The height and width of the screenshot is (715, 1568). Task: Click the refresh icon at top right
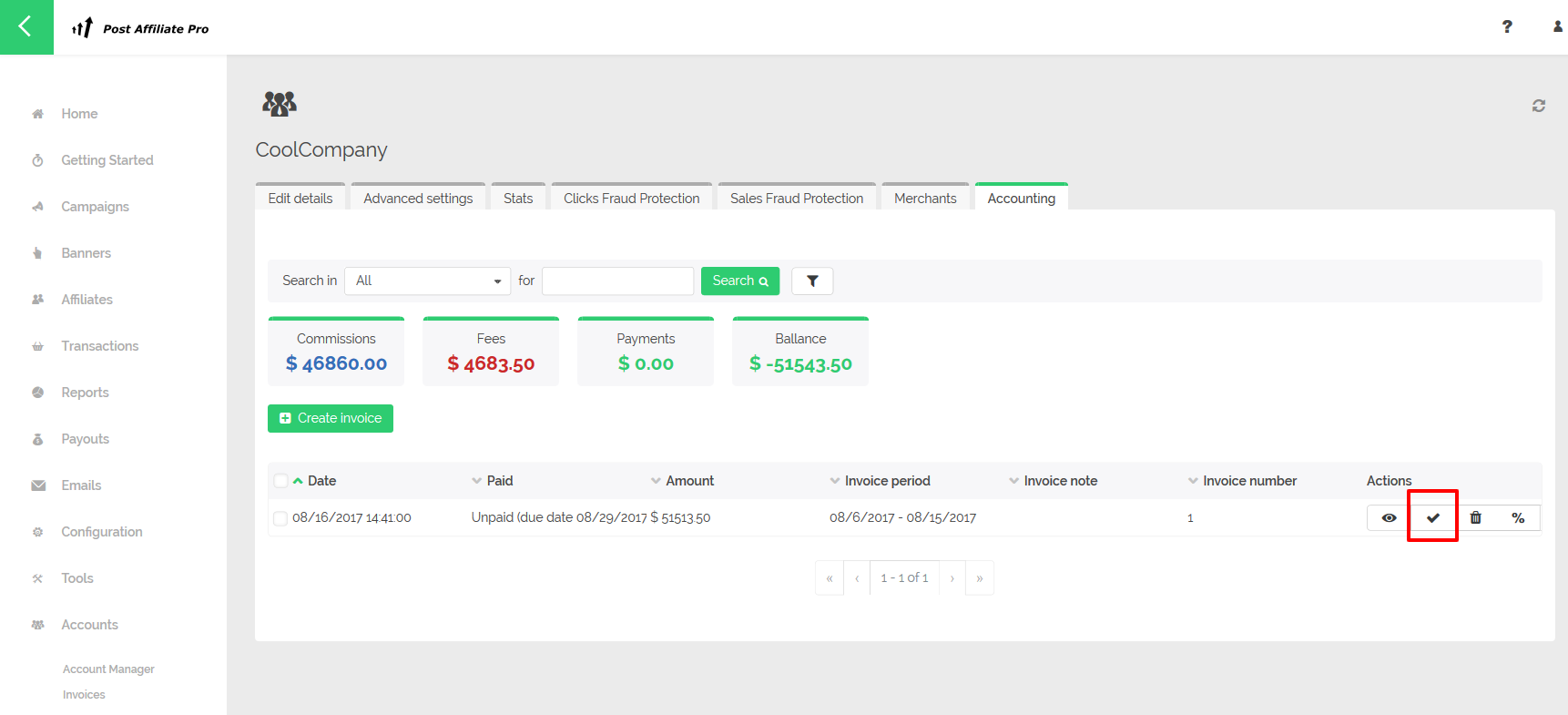[x=1538, y=106]
